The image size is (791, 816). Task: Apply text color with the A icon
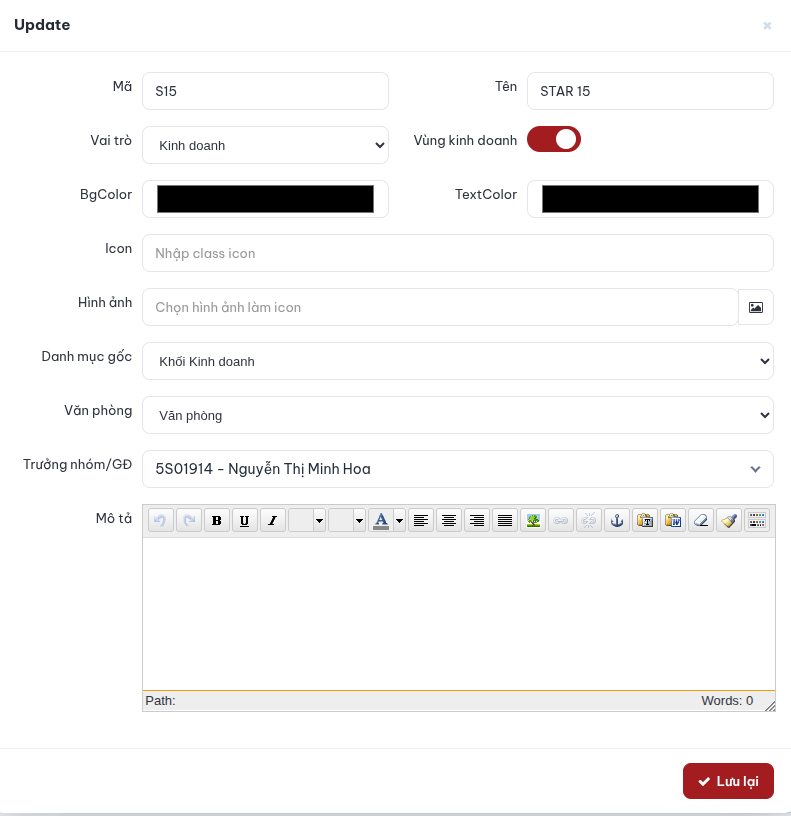click(x=381, y=520)
